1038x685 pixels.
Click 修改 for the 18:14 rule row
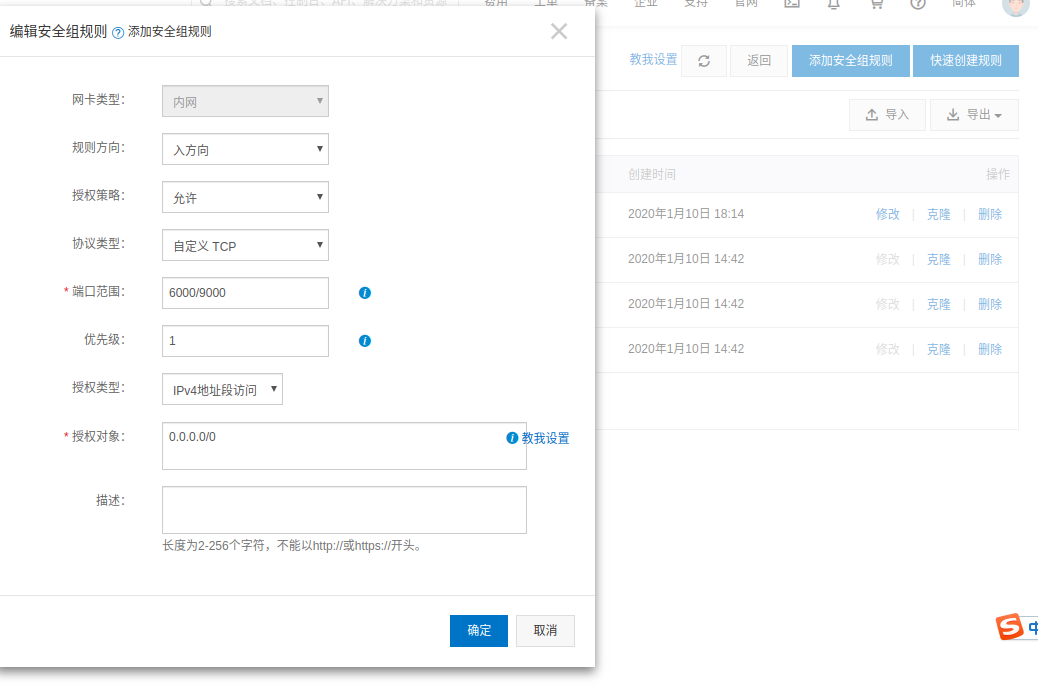888,214
